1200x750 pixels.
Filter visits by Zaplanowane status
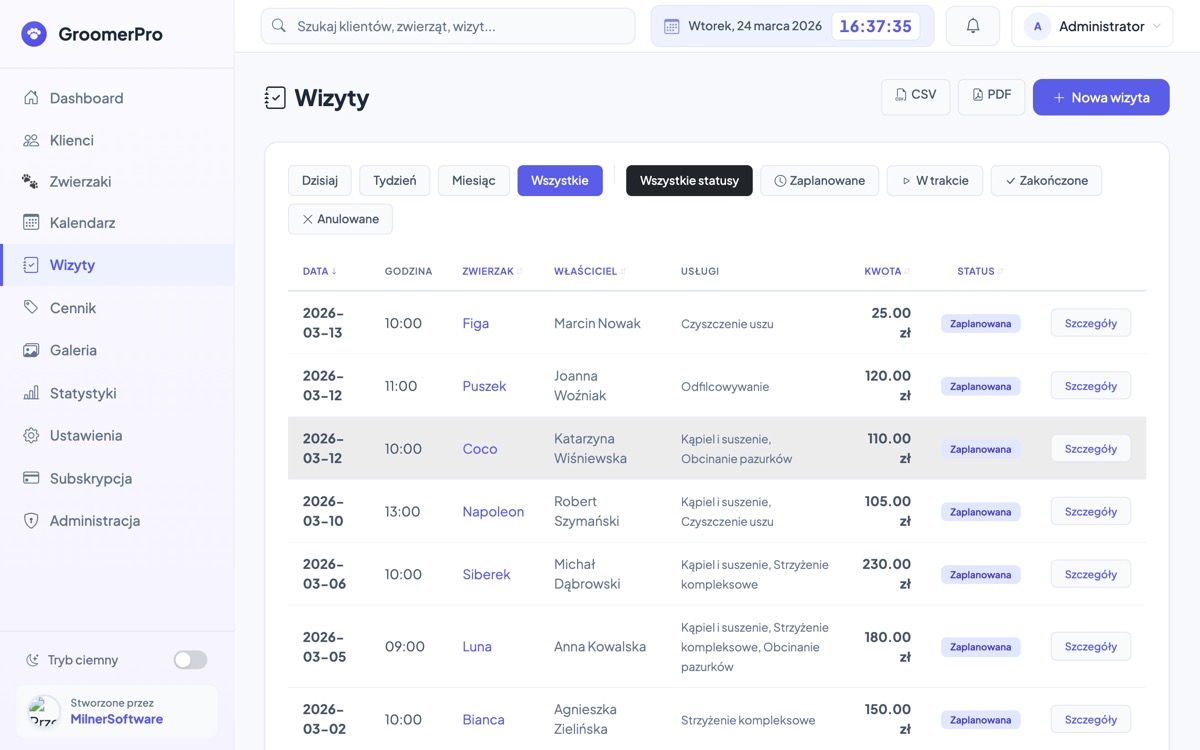tap(819, 181)
